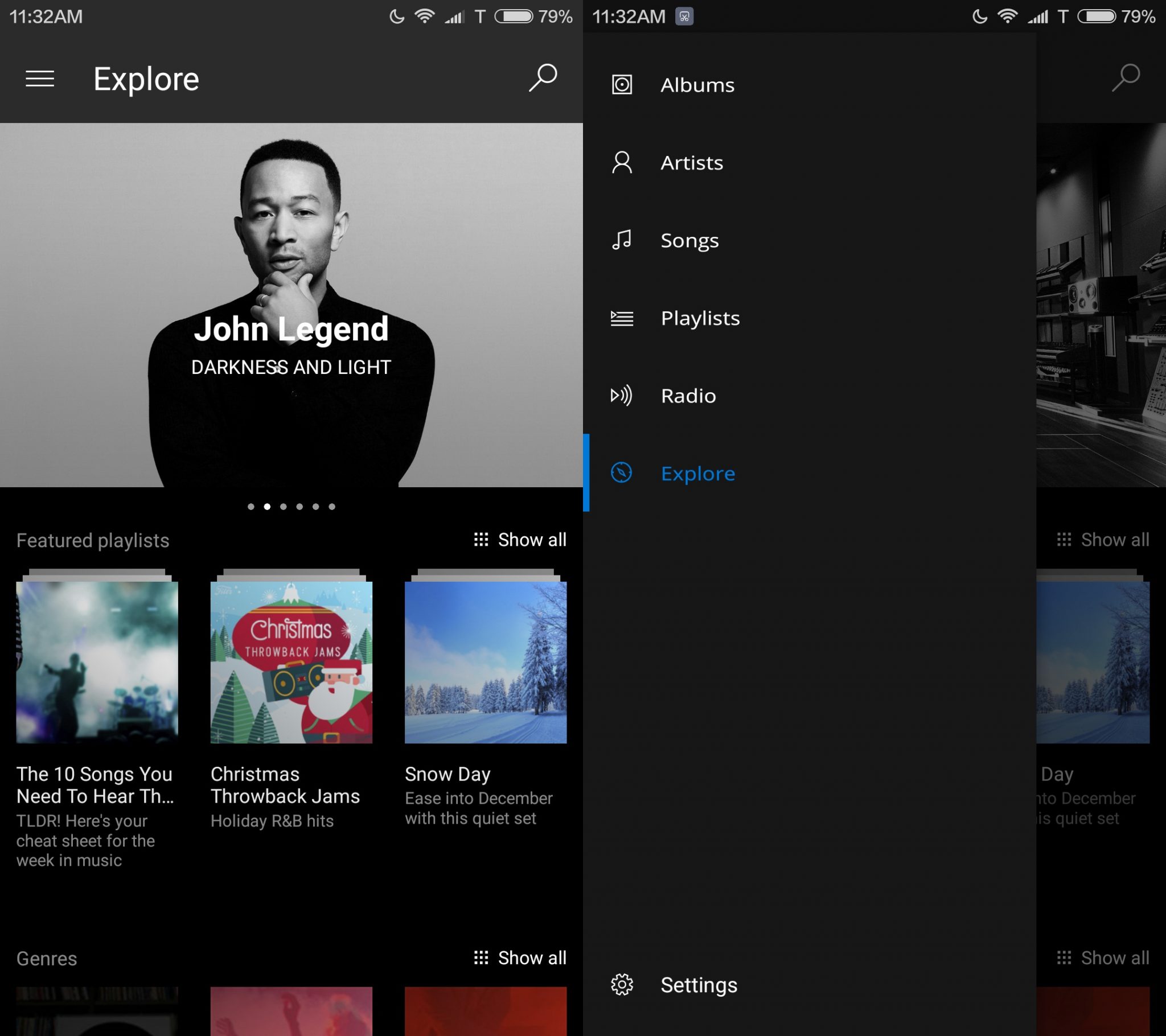Viewport: 1166px width, 1036px height.
Task: Show all Featured playlists on left screen
Action: [x=520, y=540]
